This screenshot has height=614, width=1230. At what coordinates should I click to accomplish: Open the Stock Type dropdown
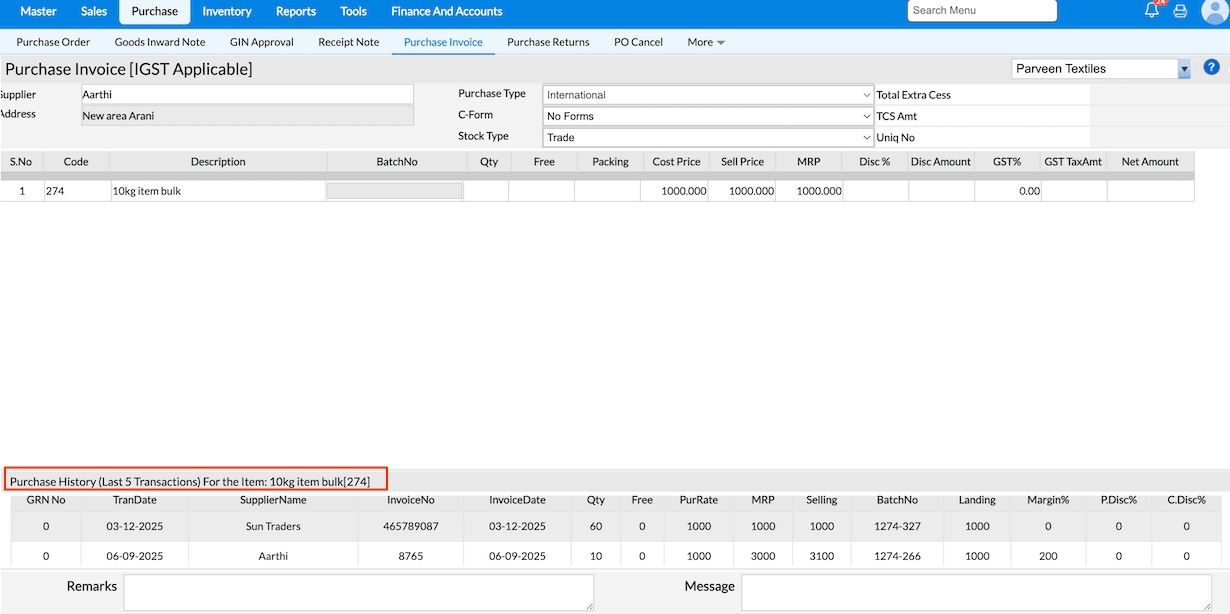coord(708,137)
